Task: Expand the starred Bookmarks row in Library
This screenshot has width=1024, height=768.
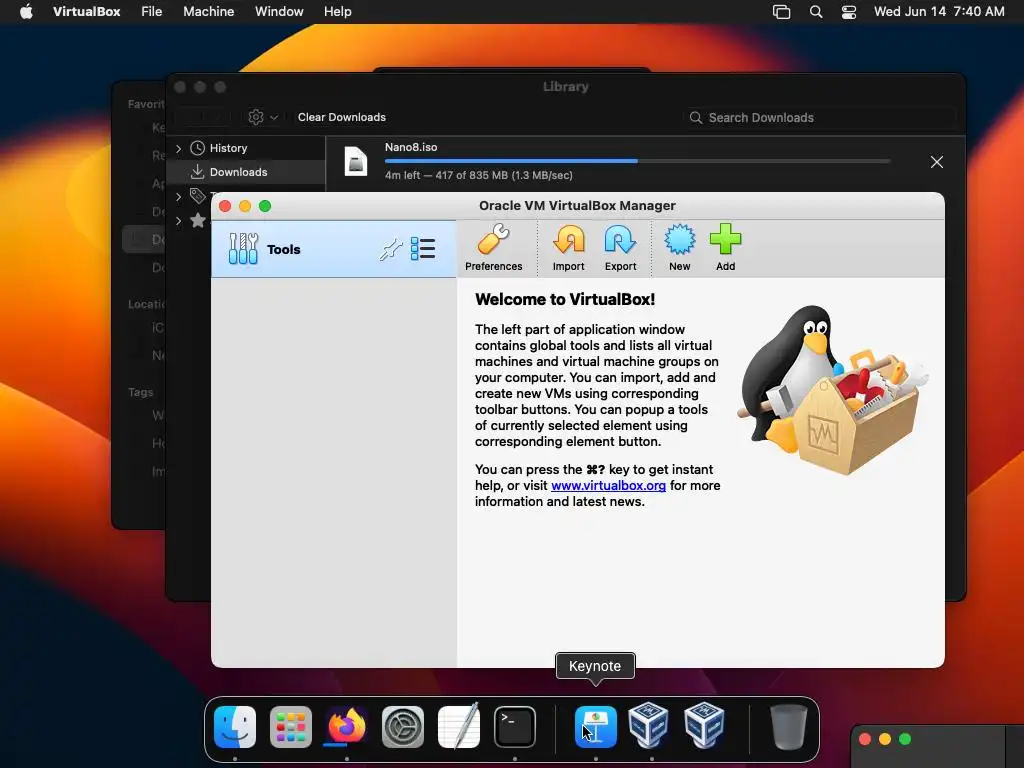Action: pyautogui.click(x=178, y=221)
